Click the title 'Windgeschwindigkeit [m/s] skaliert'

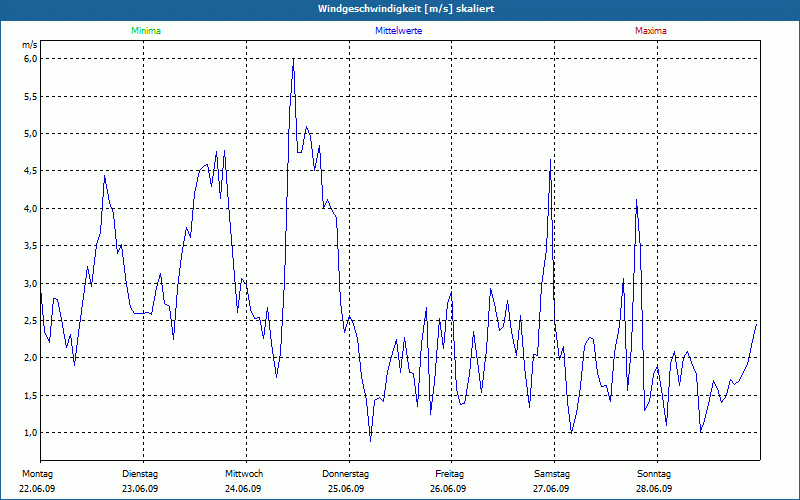click(x=406, y=9)
